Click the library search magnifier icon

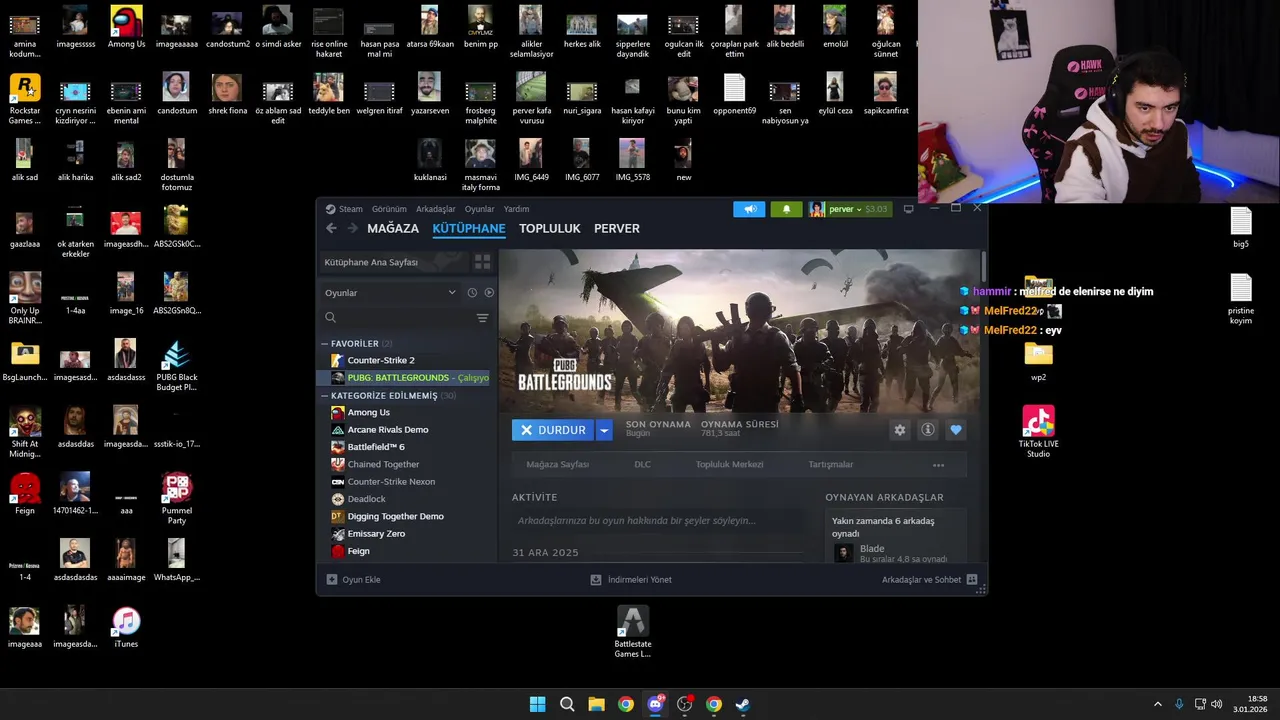pos(330,318)
